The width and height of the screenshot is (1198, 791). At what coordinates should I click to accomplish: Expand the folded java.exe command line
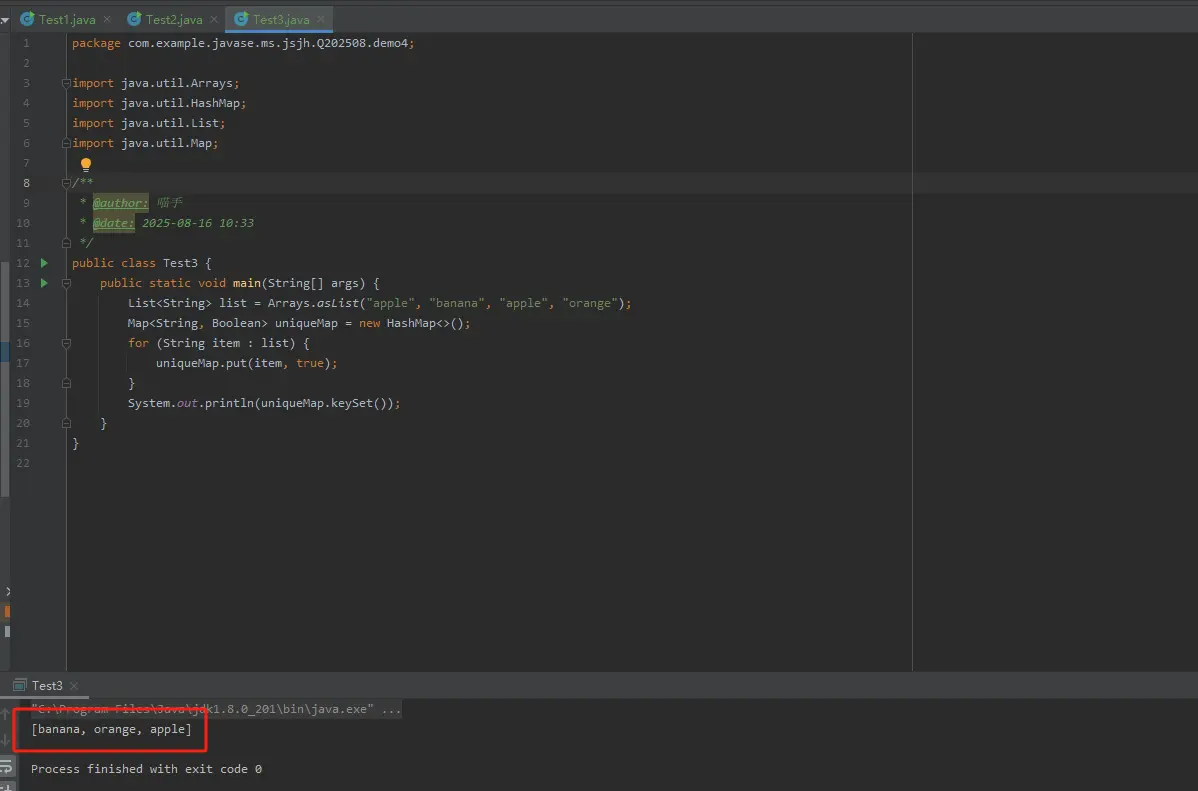point(216,709)
